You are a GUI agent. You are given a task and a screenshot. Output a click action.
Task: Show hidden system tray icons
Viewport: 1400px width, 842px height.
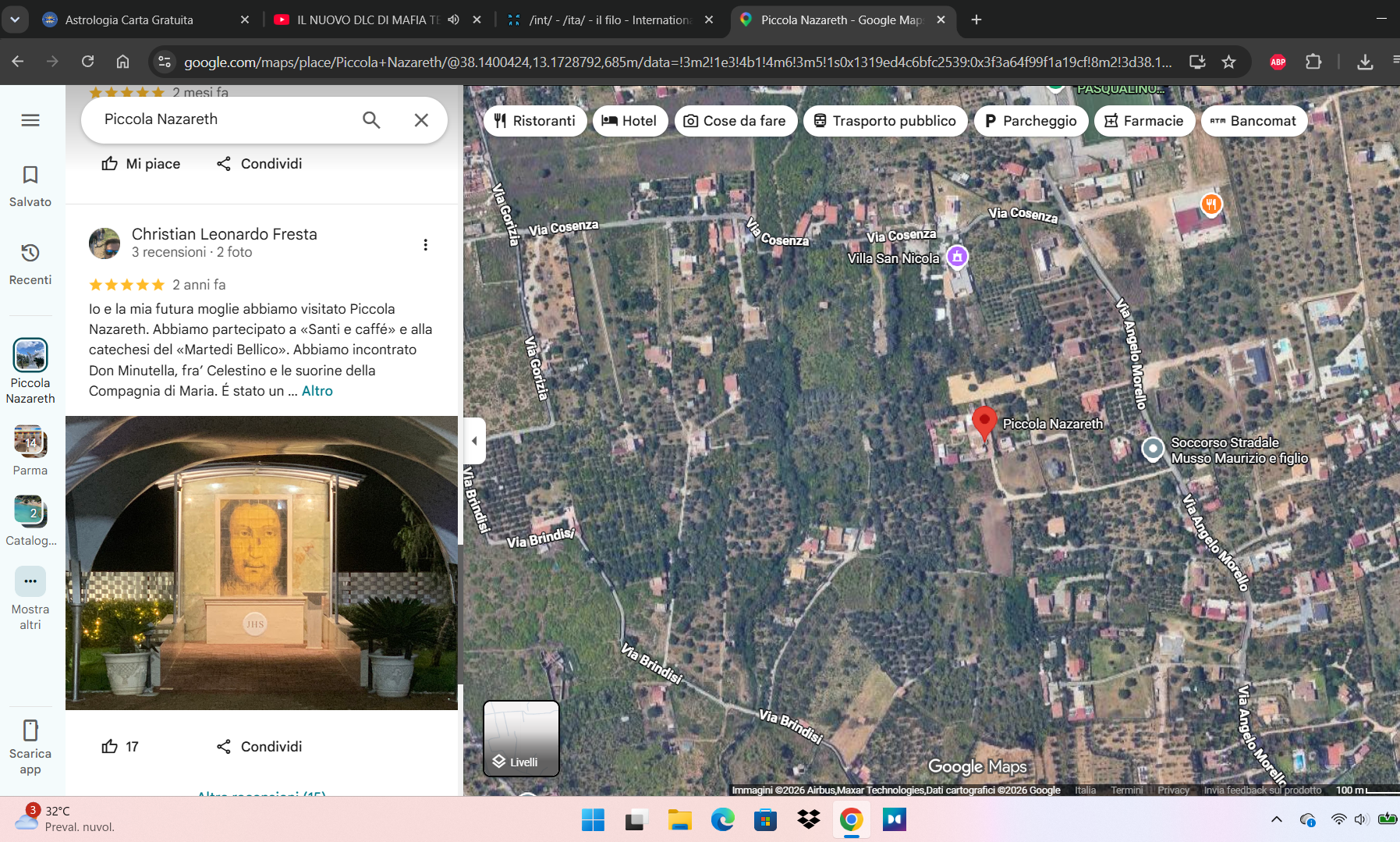click(1277, 819)
